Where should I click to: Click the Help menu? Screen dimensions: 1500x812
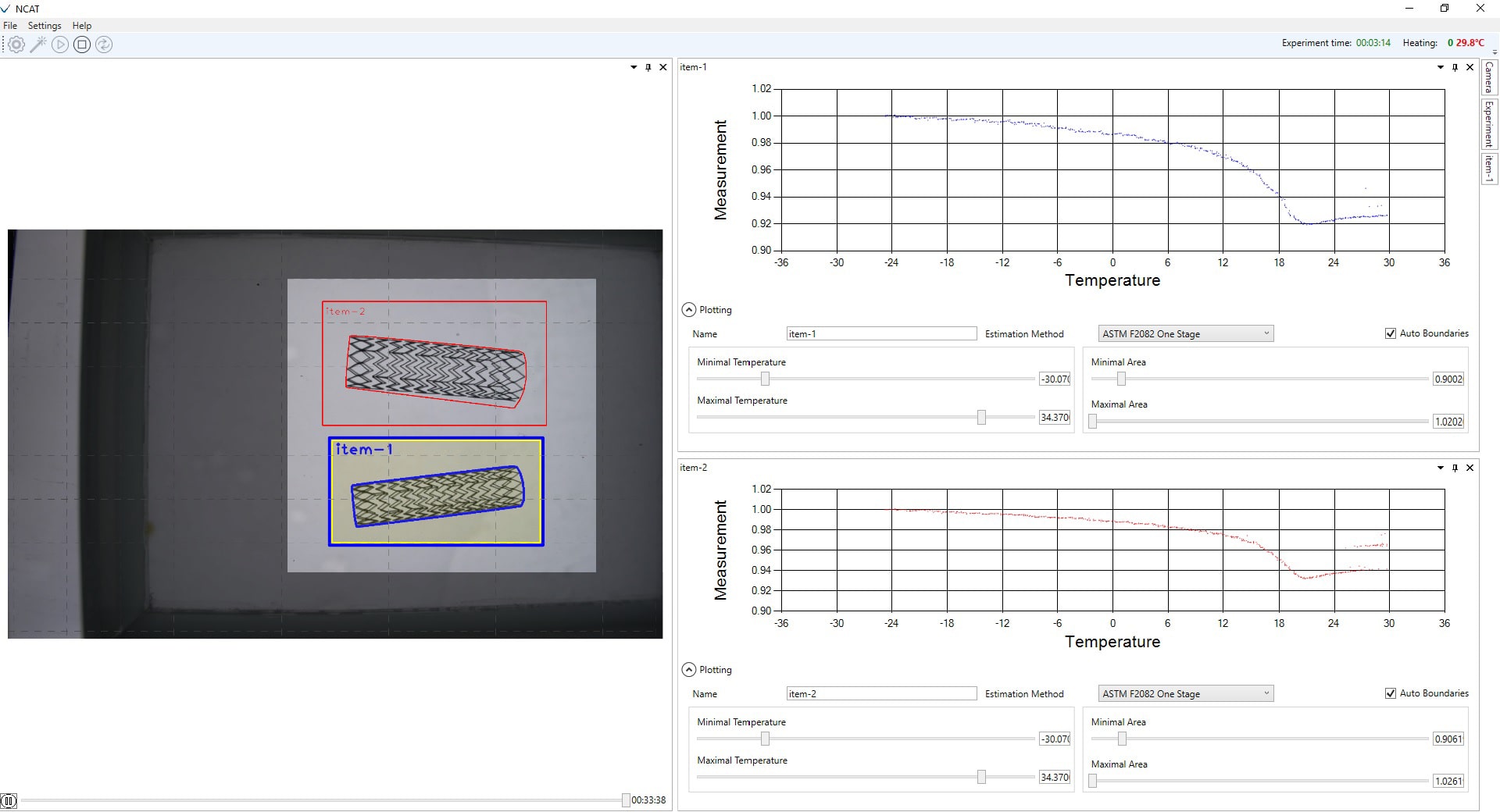click(x=81, y=25)
